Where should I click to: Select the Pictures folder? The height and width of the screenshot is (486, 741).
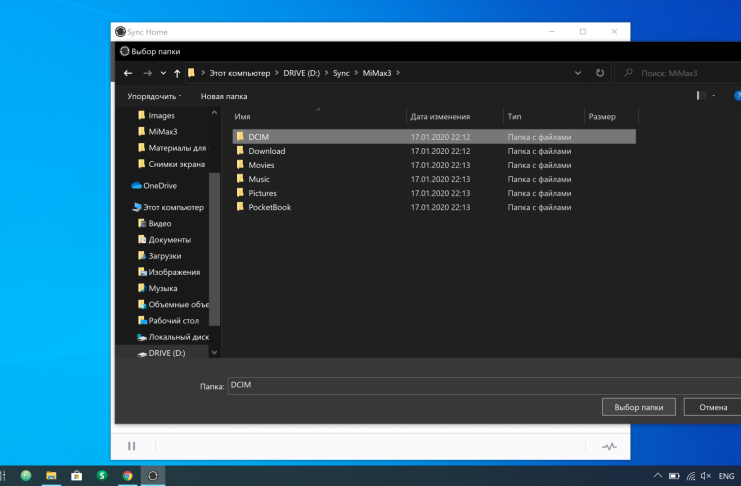[x=262, y=193]
